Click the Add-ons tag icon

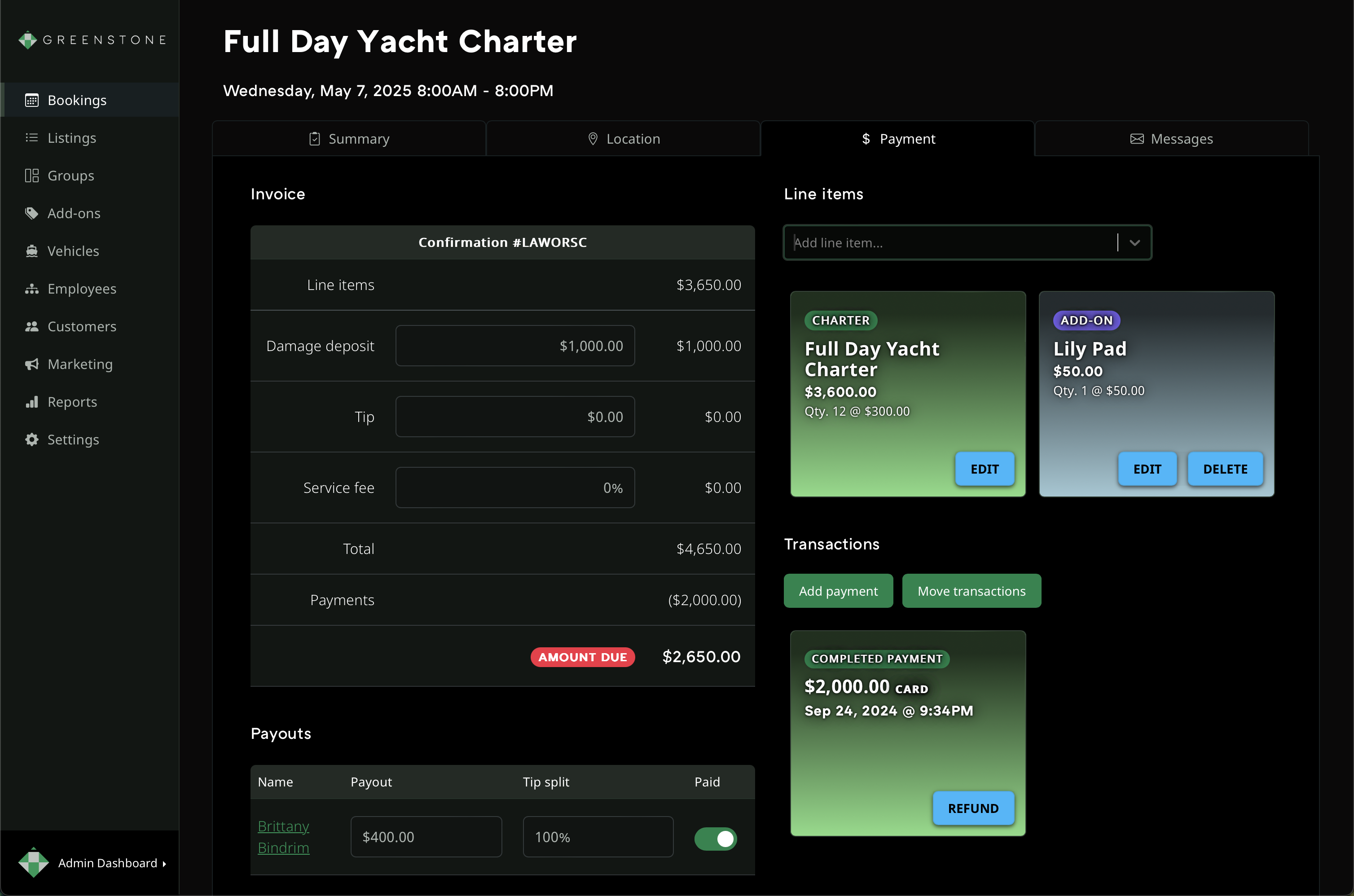coord(32,213)
